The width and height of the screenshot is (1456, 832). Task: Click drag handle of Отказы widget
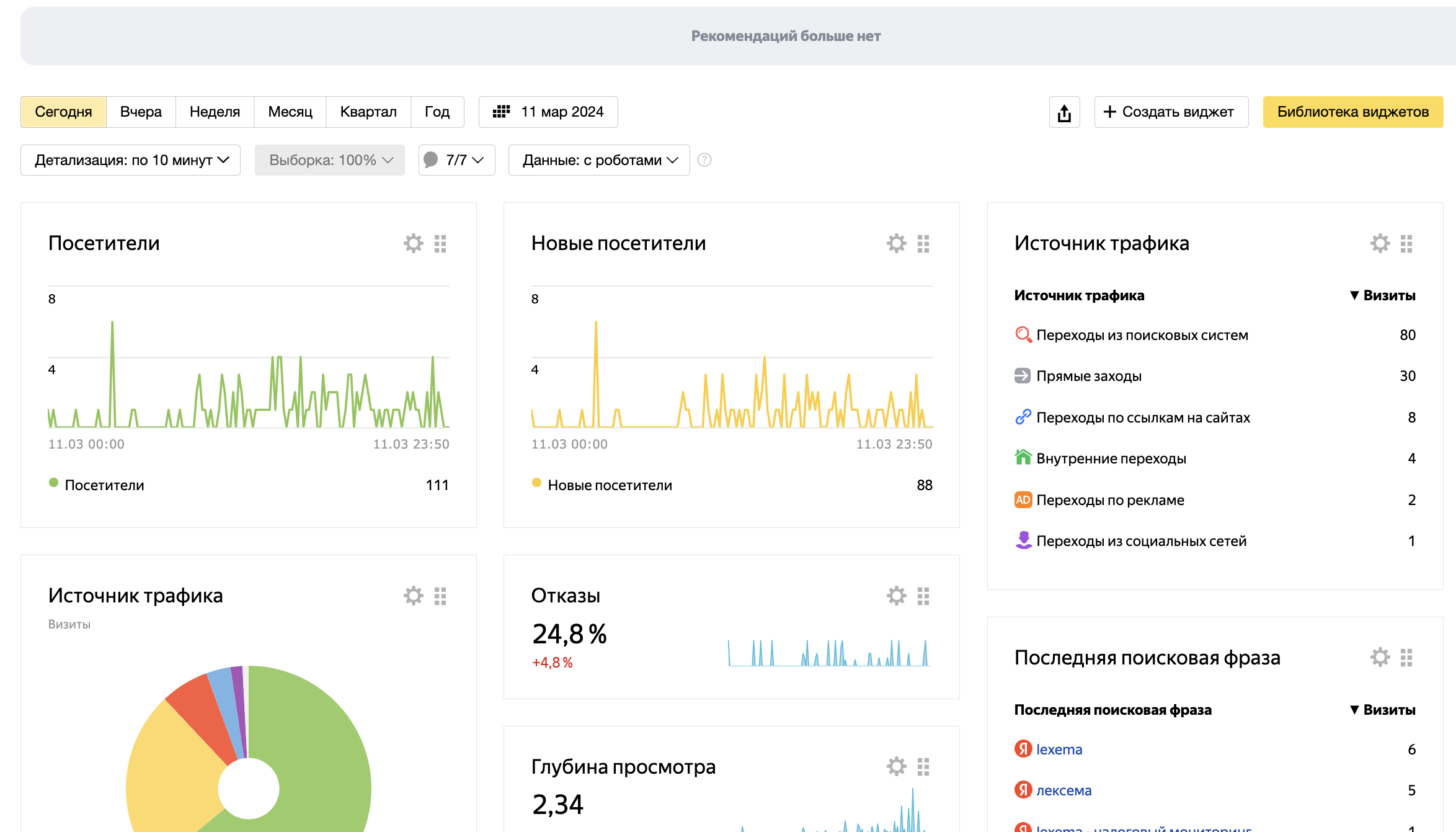click(923, 596)
